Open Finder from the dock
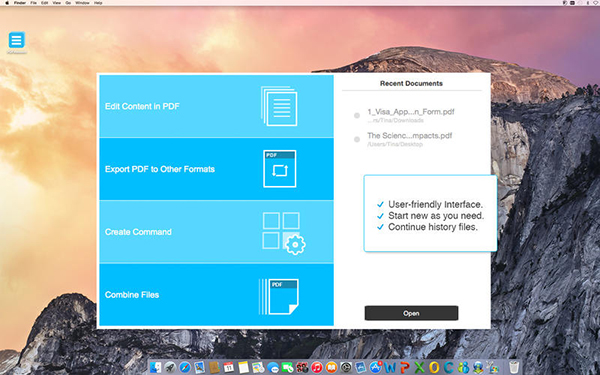Viewport: 600px width, 375px height. pyautogui.click(x=156, y=367)
